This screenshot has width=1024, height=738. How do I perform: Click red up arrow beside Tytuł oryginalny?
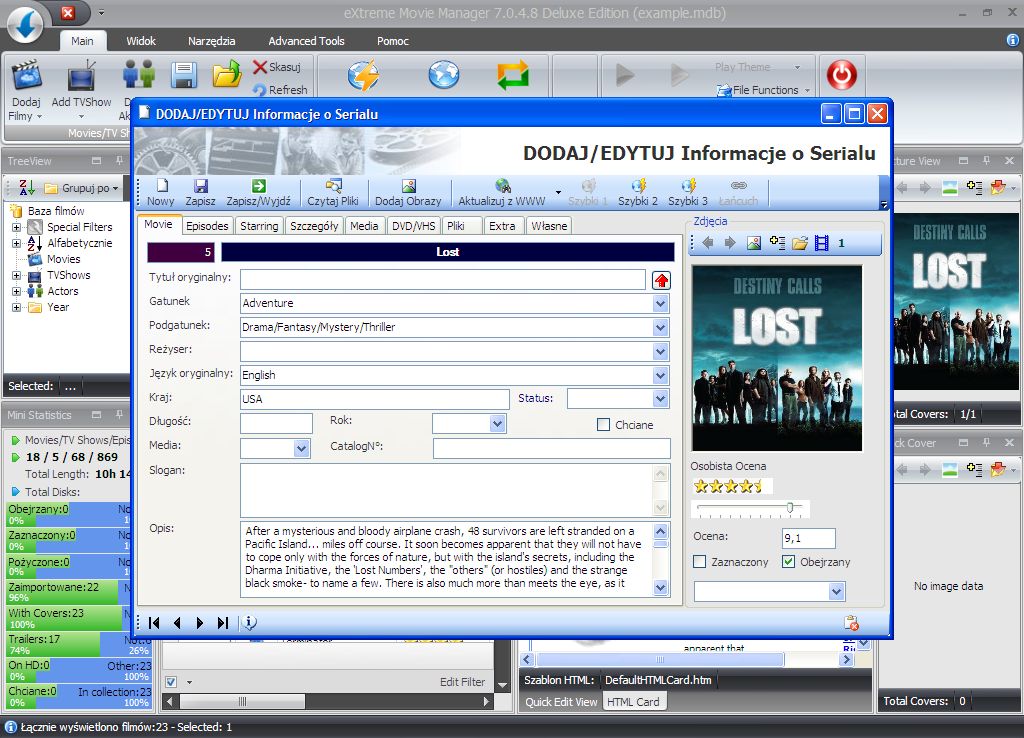(662, 281)
